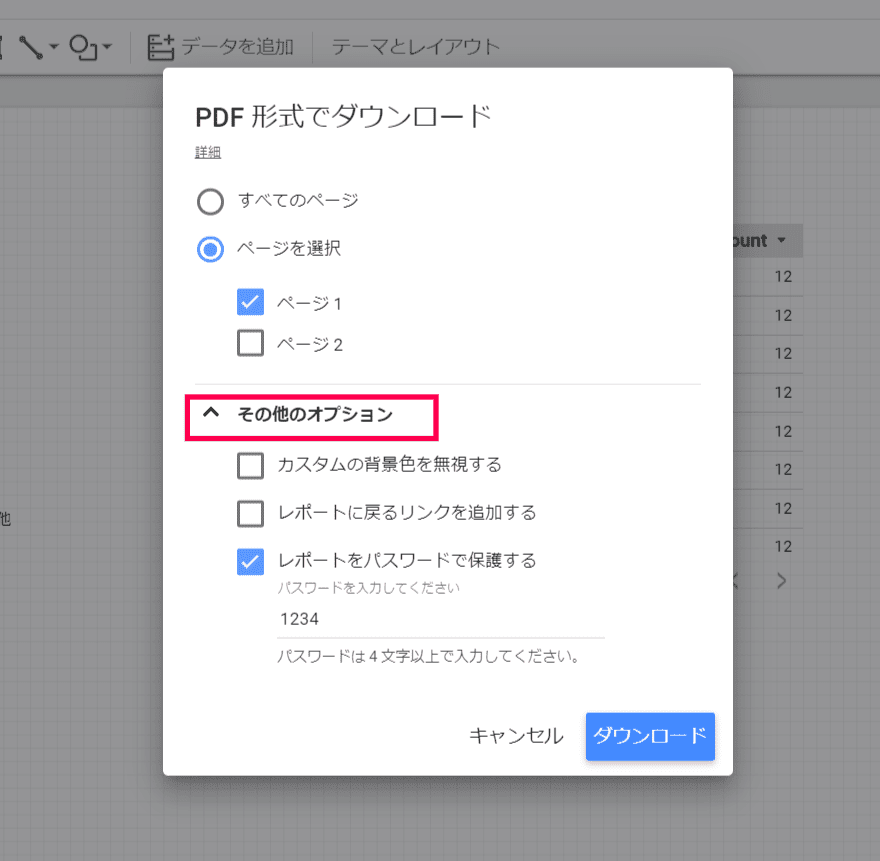
Task: Click the データを追加 icon
Action: pyautogui.click(x=161, y=47)
